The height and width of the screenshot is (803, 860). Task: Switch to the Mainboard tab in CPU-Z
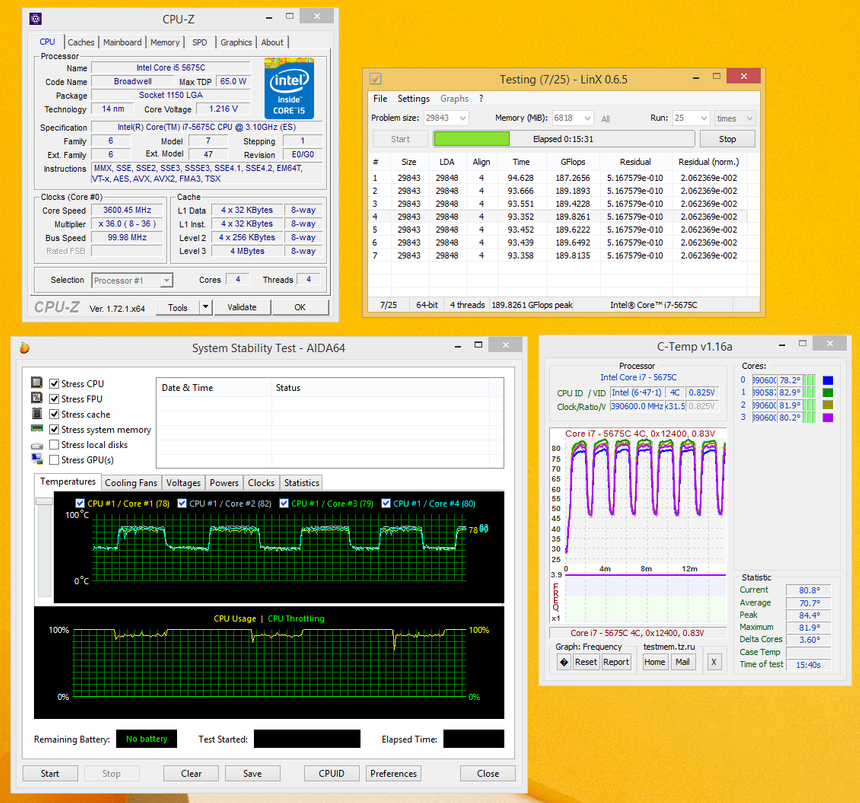122,43
